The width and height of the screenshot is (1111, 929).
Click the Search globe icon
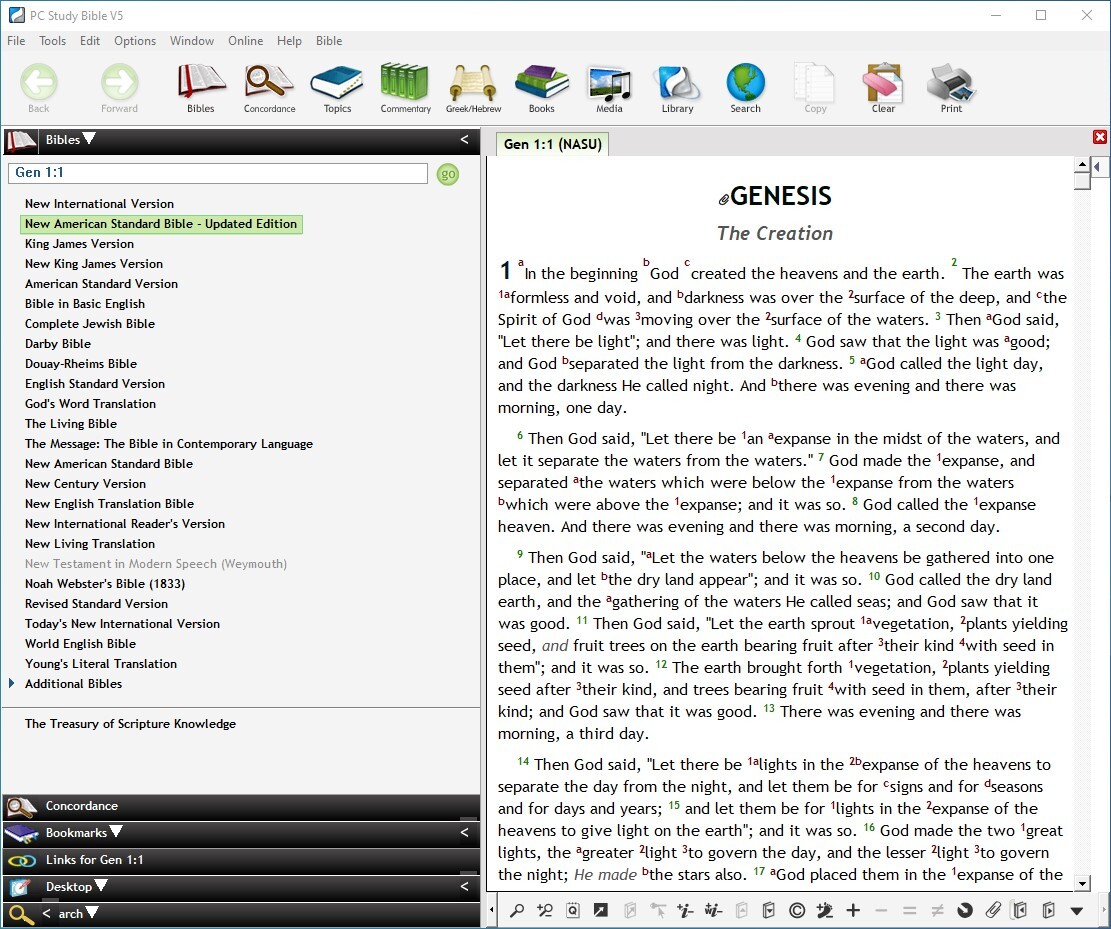[745, 88]
